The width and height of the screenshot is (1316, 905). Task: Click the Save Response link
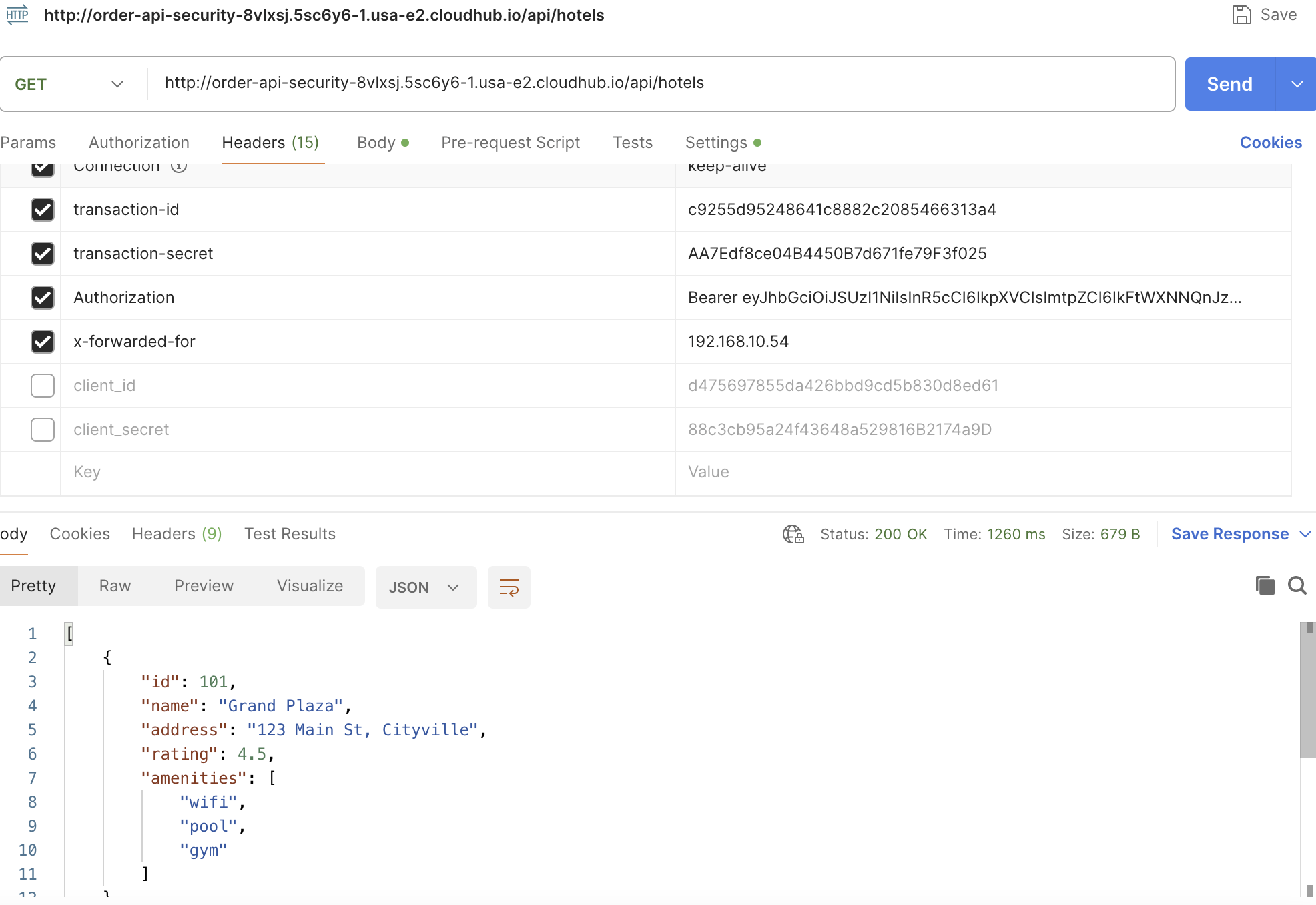pyautogui.click(x=1230, y=534)
